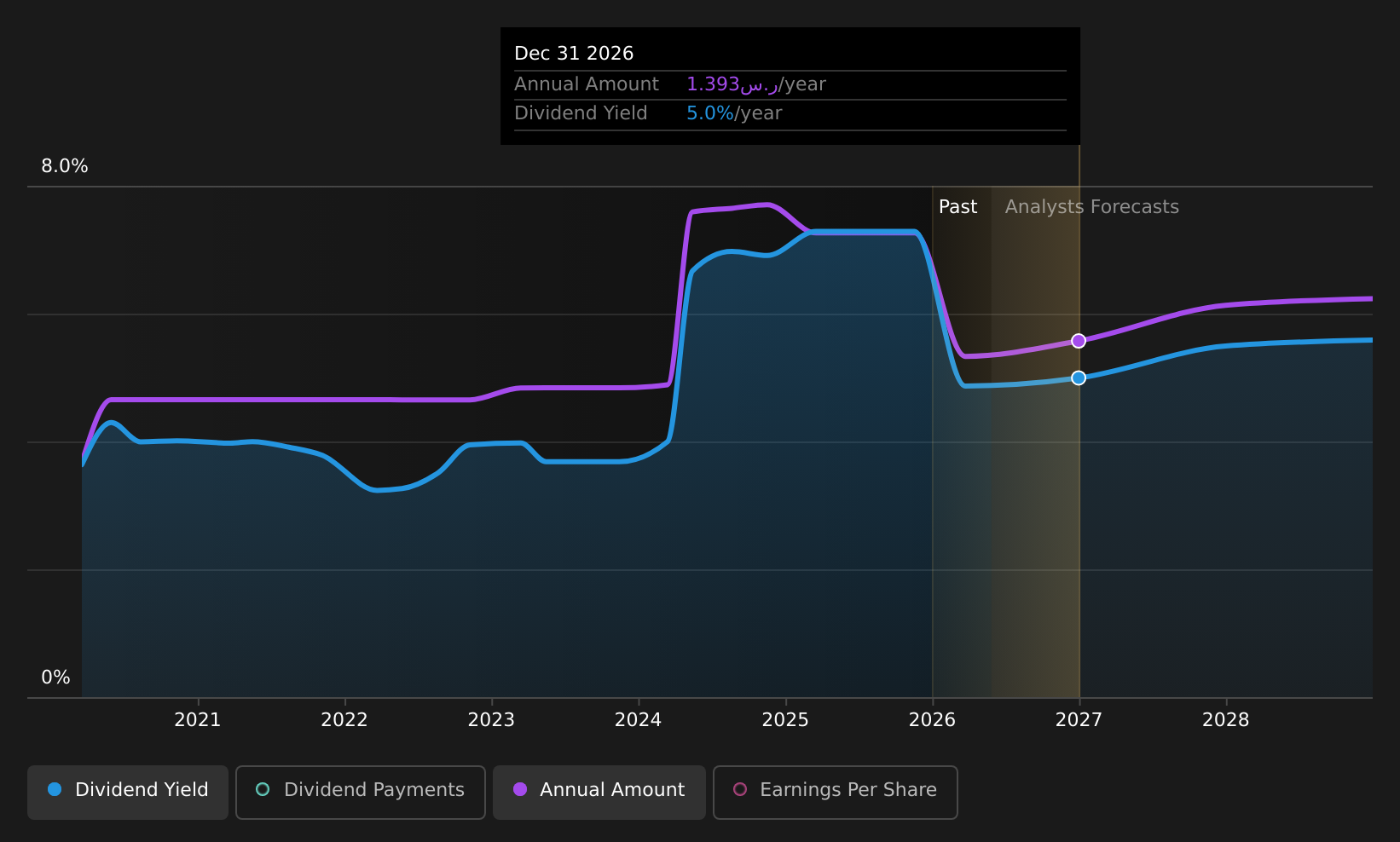Viewport: 1400px width, 842px height.
Task: Click the 2026 axis label
Action: click(933, 720)
